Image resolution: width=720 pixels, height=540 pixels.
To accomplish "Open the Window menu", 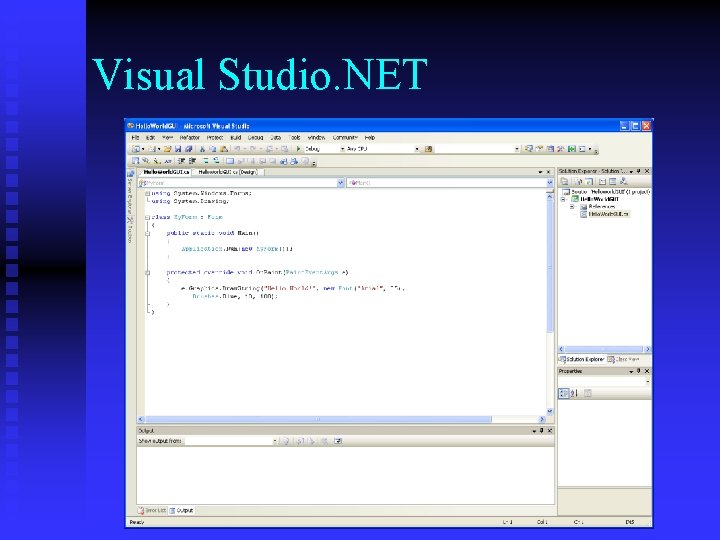I will click(316, 137).
